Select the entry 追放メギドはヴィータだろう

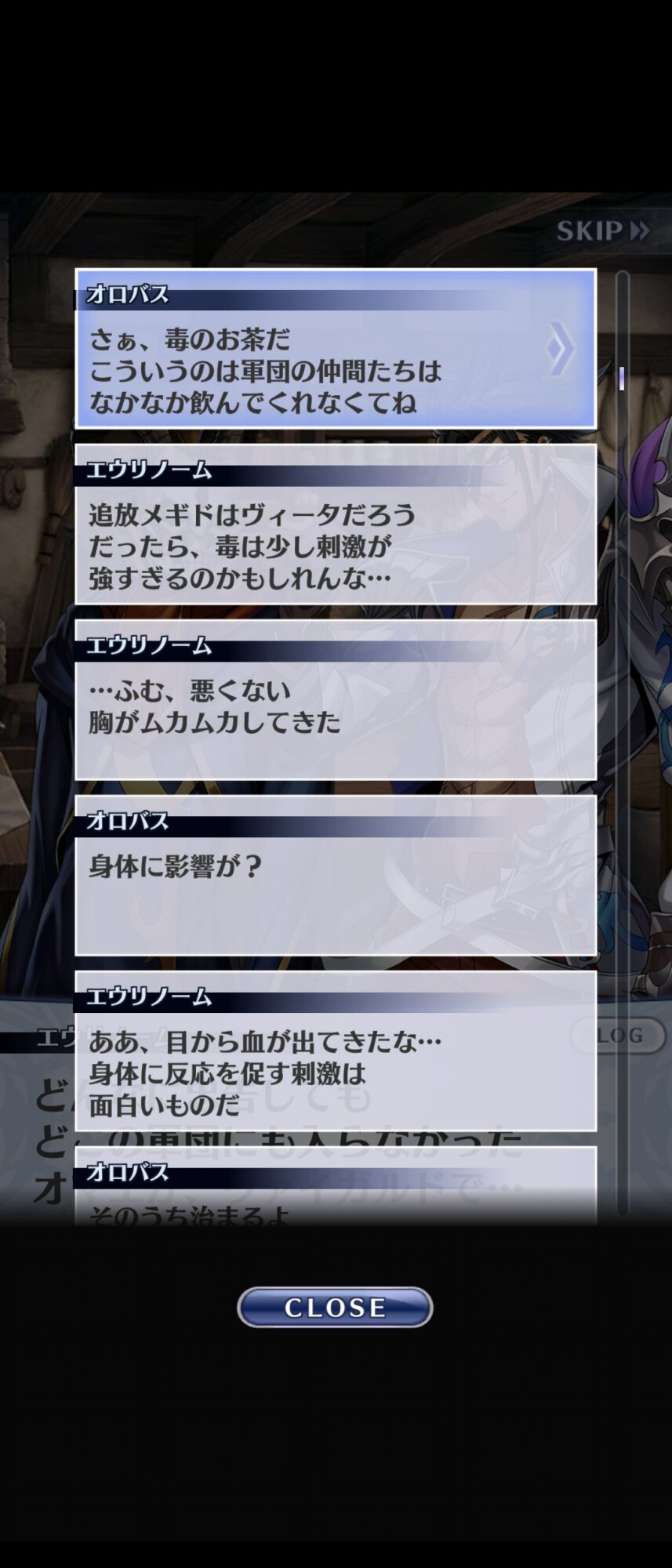[x=336, y=524]
